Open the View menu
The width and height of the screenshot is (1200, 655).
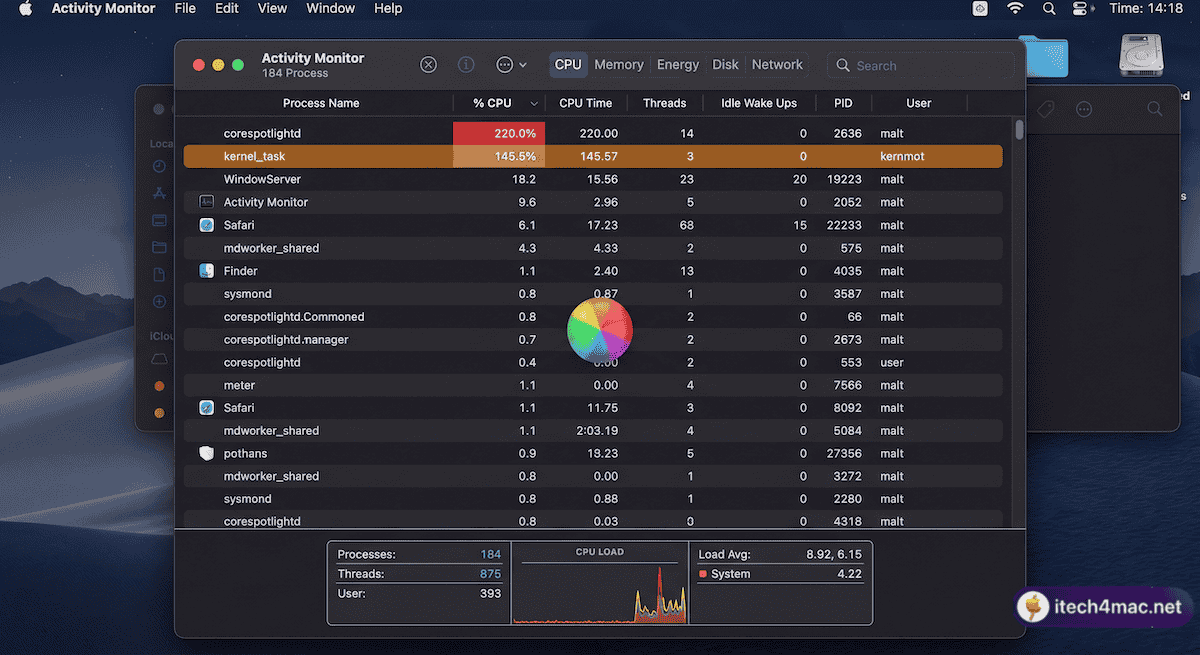pos(272,9)
